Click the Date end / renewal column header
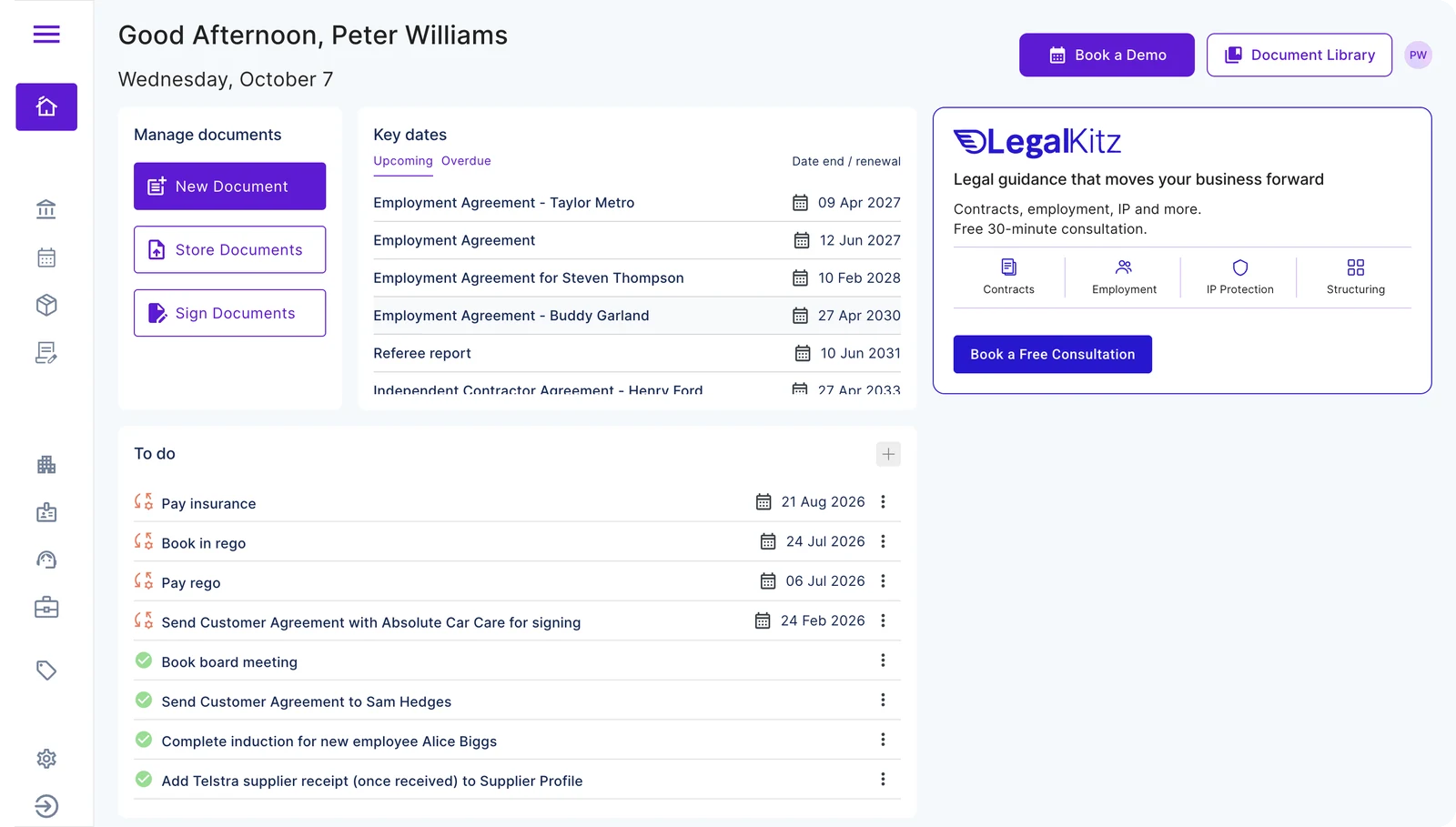1456x827 pixels. pos(846,161)
